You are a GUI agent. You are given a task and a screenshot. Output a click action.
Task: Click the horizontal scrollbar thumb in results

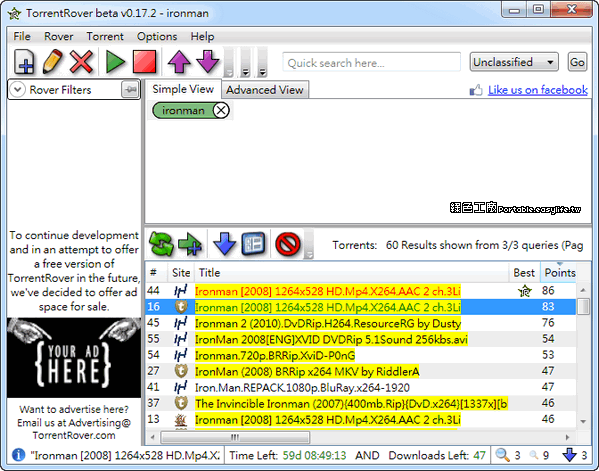coord(235,437)
